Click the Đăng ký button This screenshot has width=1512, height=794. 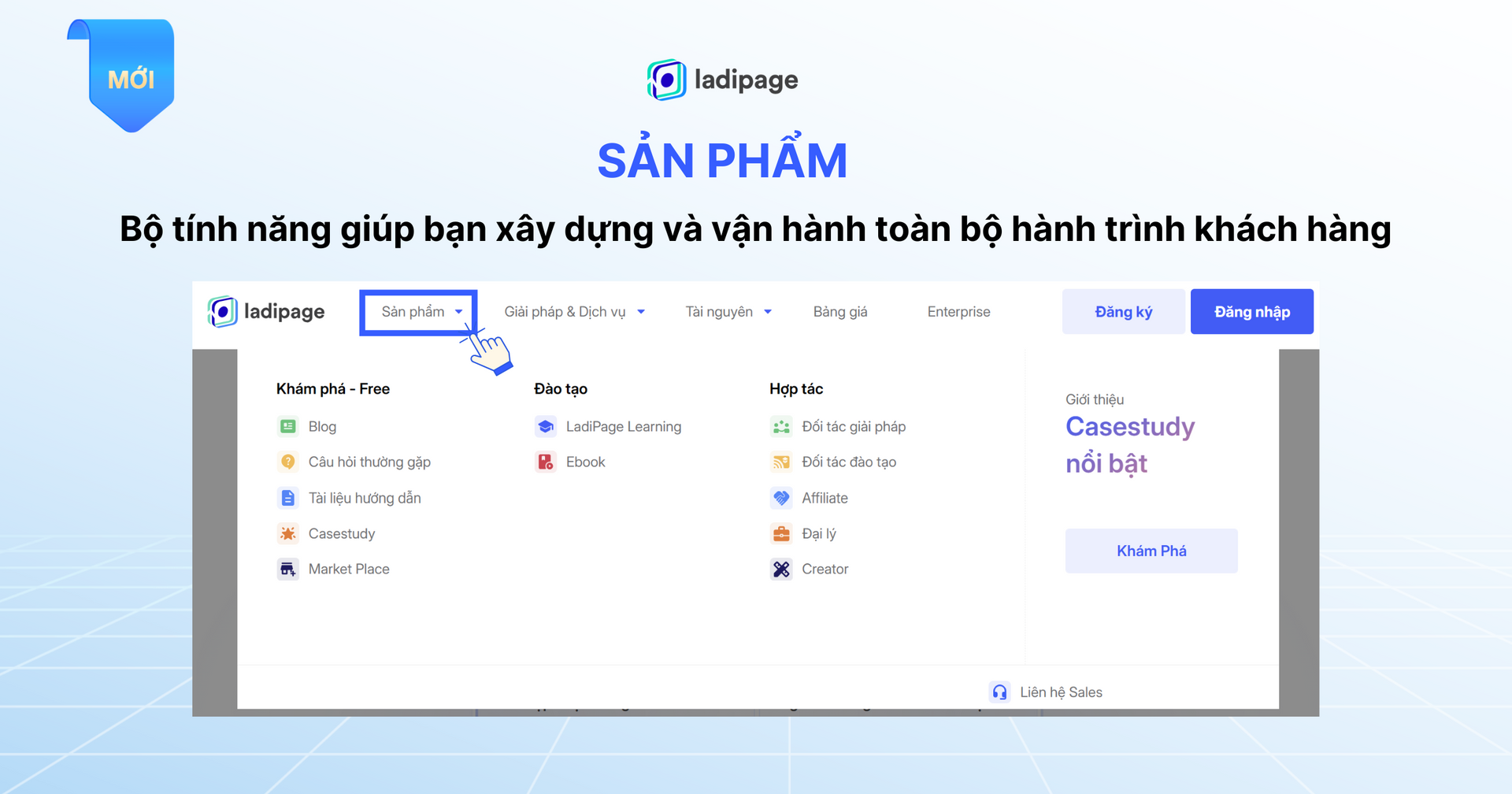coord(1123,312)
